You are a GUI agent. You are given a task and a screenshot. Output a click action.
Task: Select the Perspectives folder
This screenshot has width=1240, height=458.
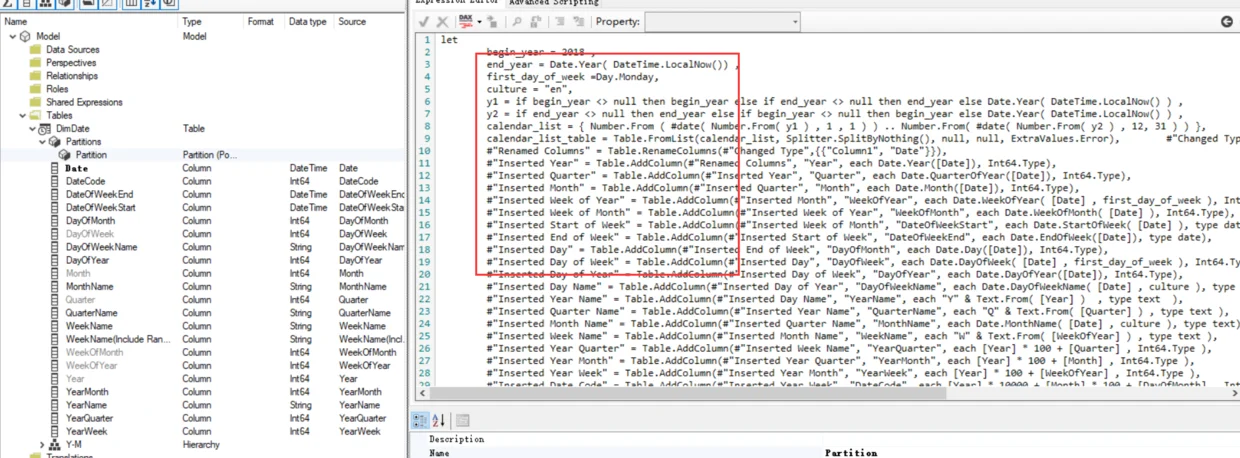[x=71, y=62]
